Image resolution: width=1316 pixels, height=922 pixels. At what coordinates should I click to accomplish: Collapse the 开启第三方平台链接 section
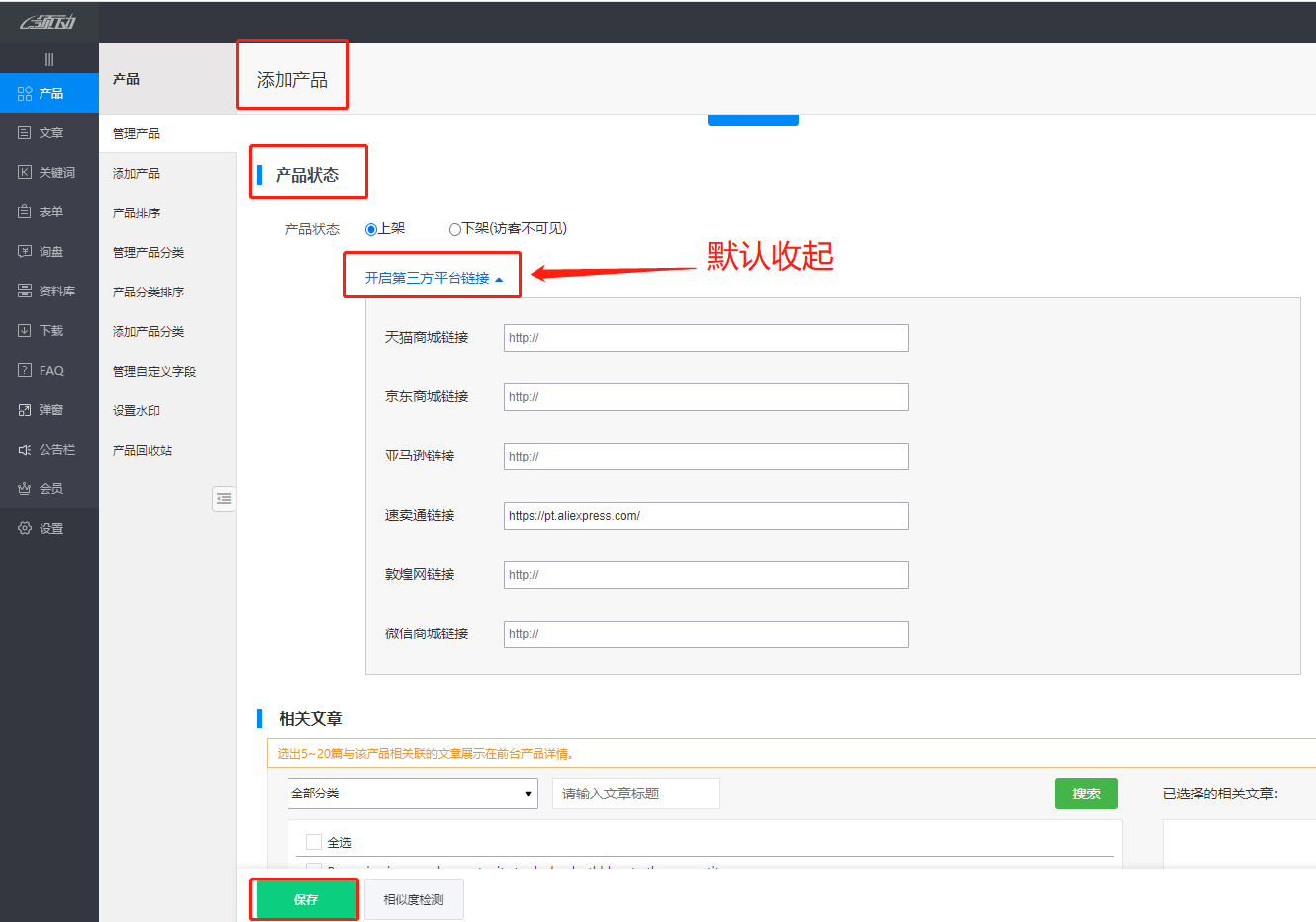click(433, 278)
